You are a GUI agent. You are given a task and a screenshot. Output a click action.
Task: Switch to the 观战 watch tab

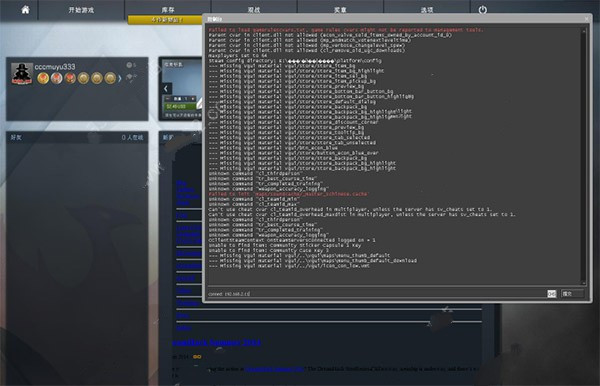(x=254, y=10)
